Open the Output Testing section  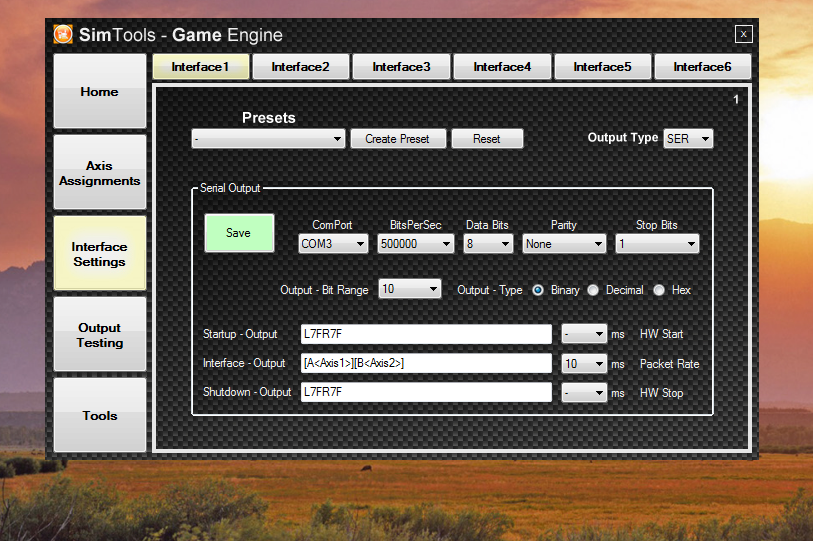click(100, 335)
